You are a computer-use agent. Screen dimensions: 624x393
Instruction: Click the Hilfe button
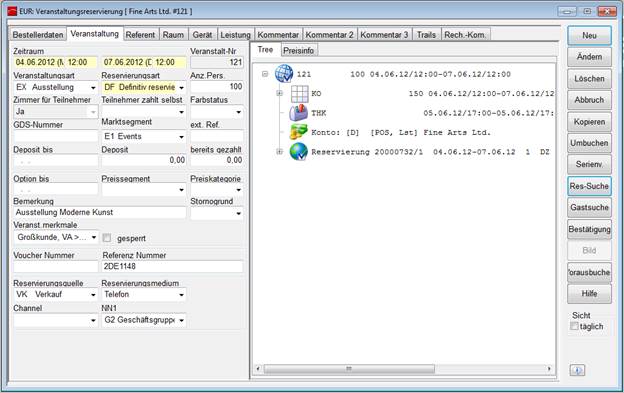pyautogui.click(x=589, y=294)
